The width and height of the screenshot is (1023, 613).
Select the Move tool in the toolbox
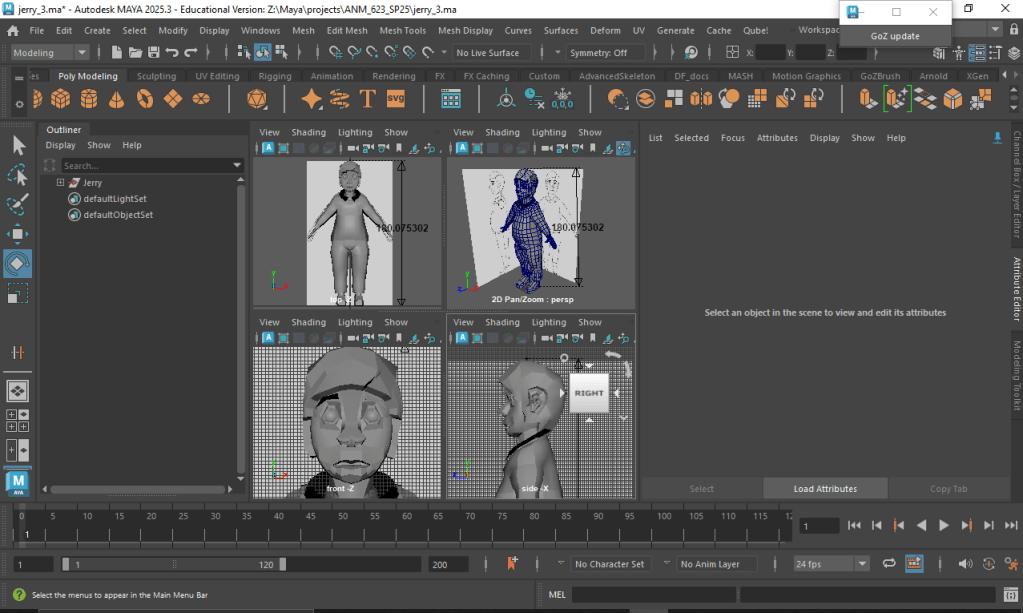18,234
